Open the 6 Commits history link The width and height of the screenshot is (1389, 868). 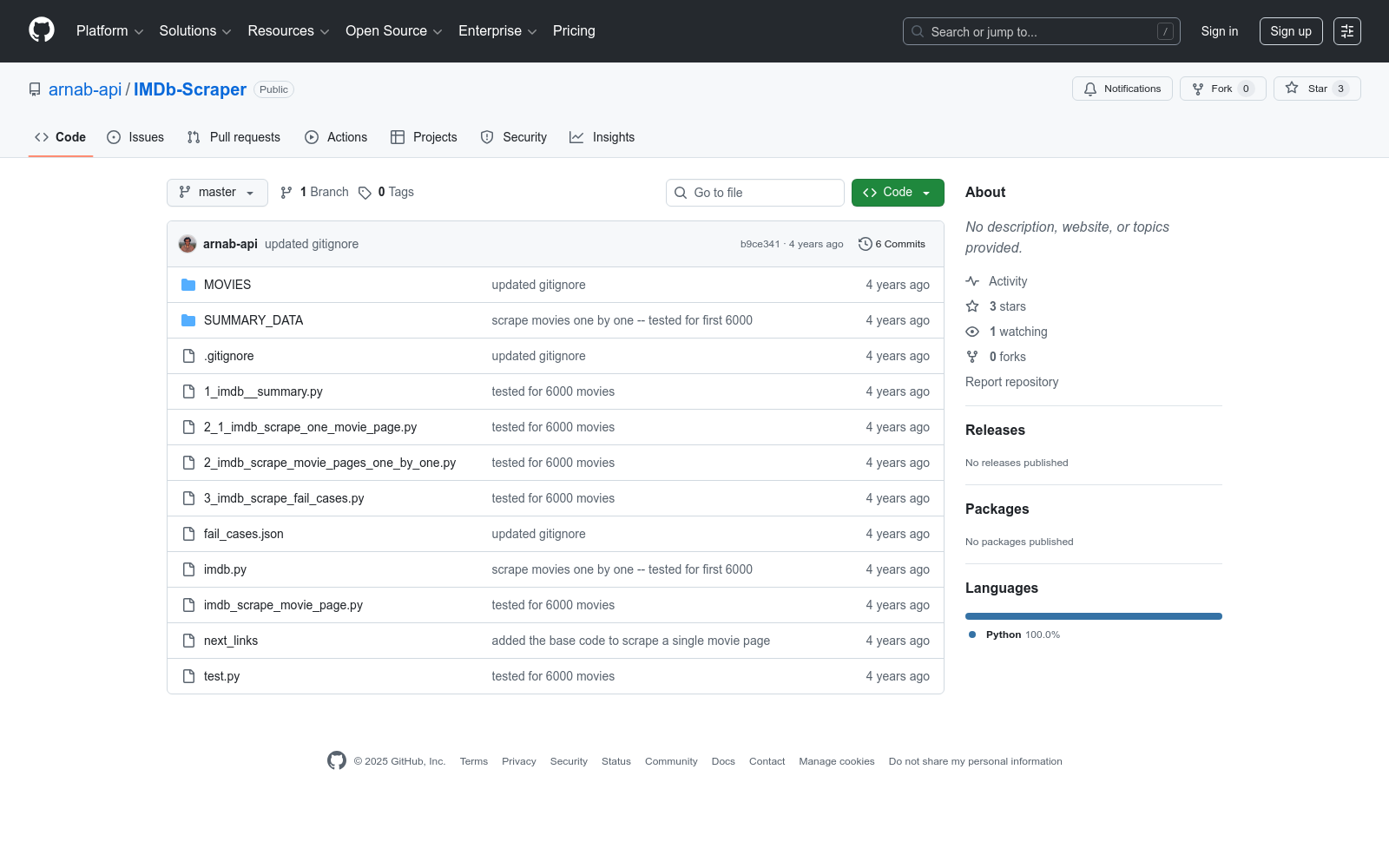[892, 244]
